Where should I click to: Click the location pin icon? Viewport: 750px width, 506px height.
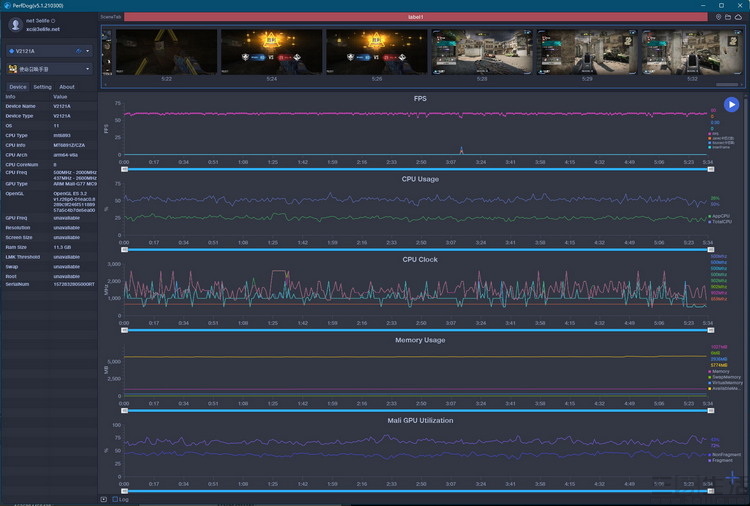pyautogui.click(x=718, y=17)
